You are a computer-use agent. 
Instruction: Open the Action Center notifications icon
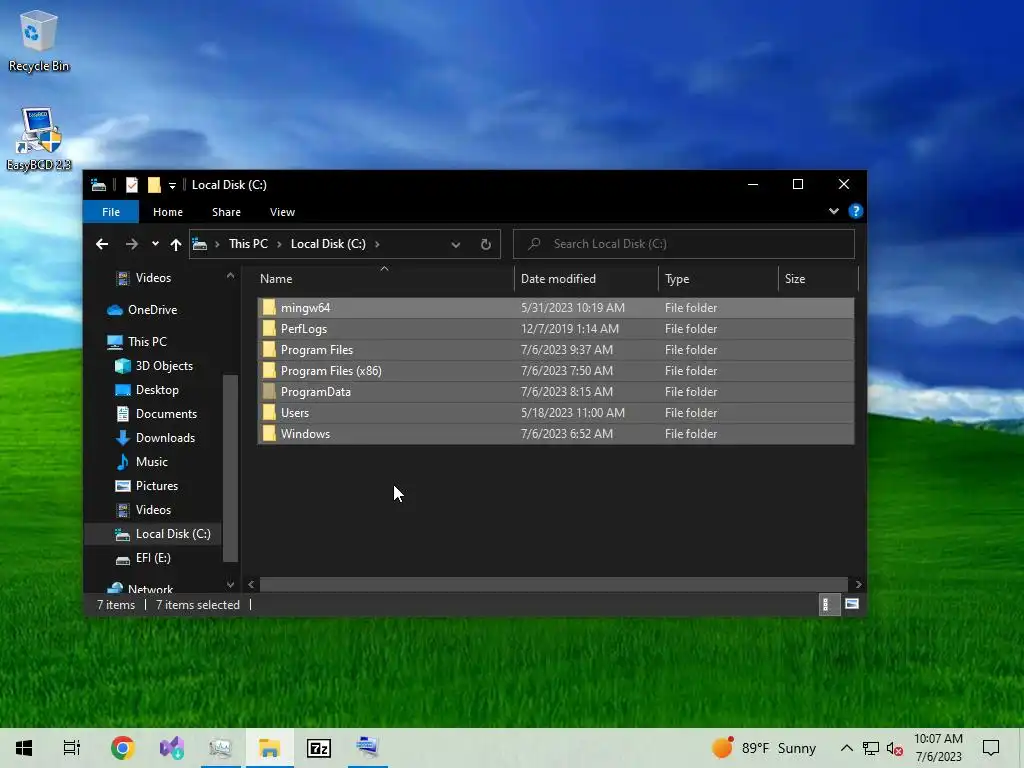[991, 748]
